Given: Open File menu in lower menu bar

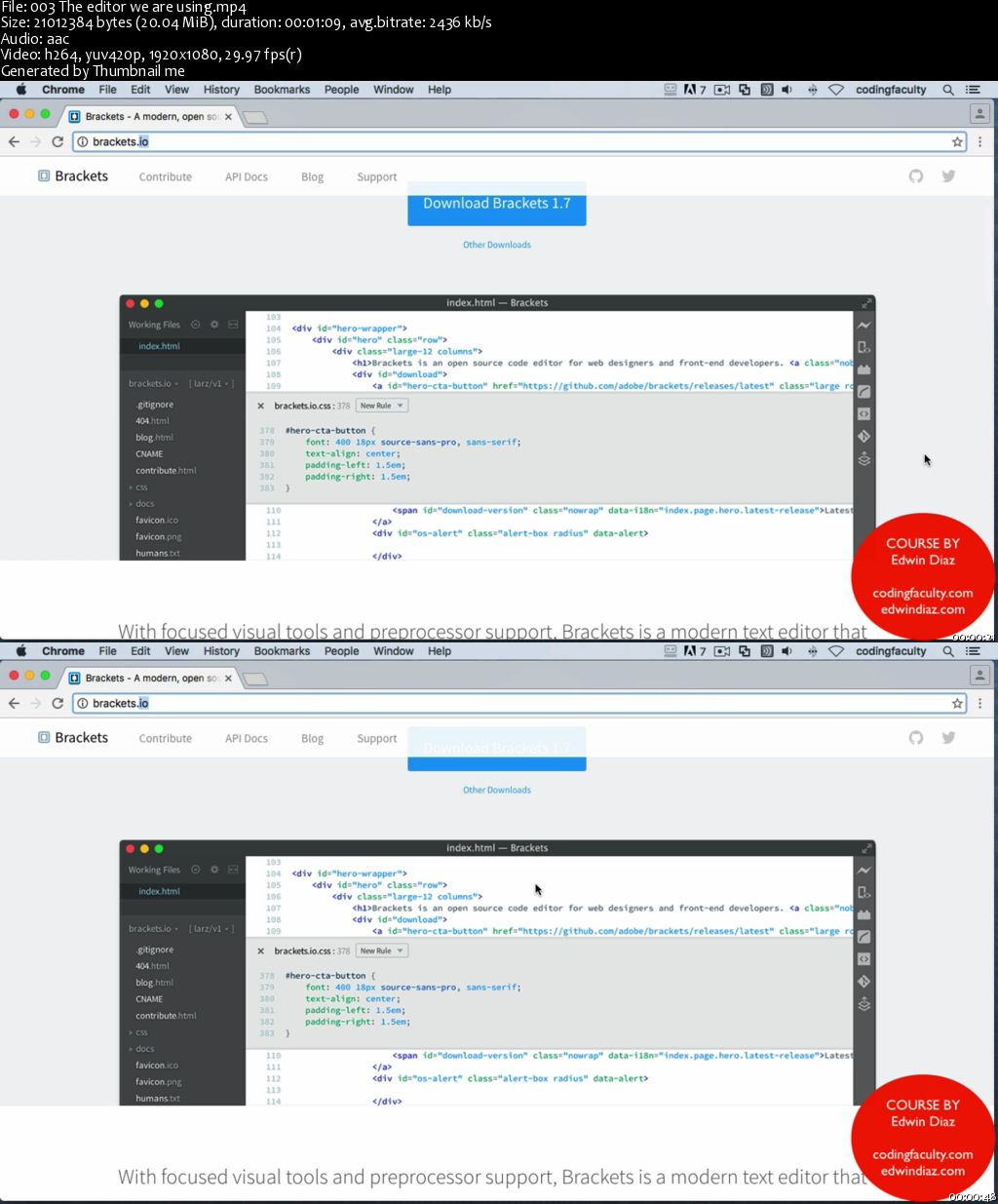Looking at the screenshot, I should tap(107, 651).
